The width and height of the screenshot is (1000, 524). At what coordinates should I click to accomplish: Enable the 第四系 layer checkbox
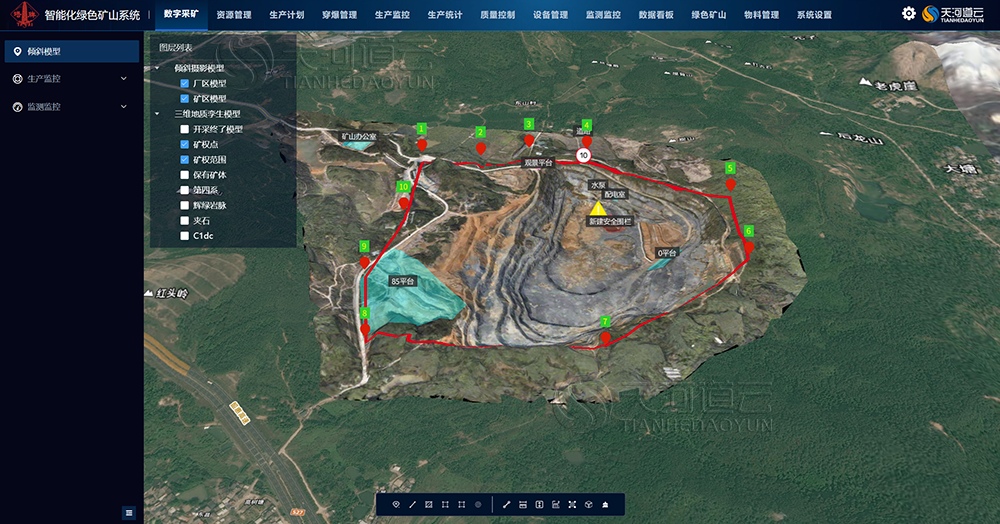(x=184, y=190)
